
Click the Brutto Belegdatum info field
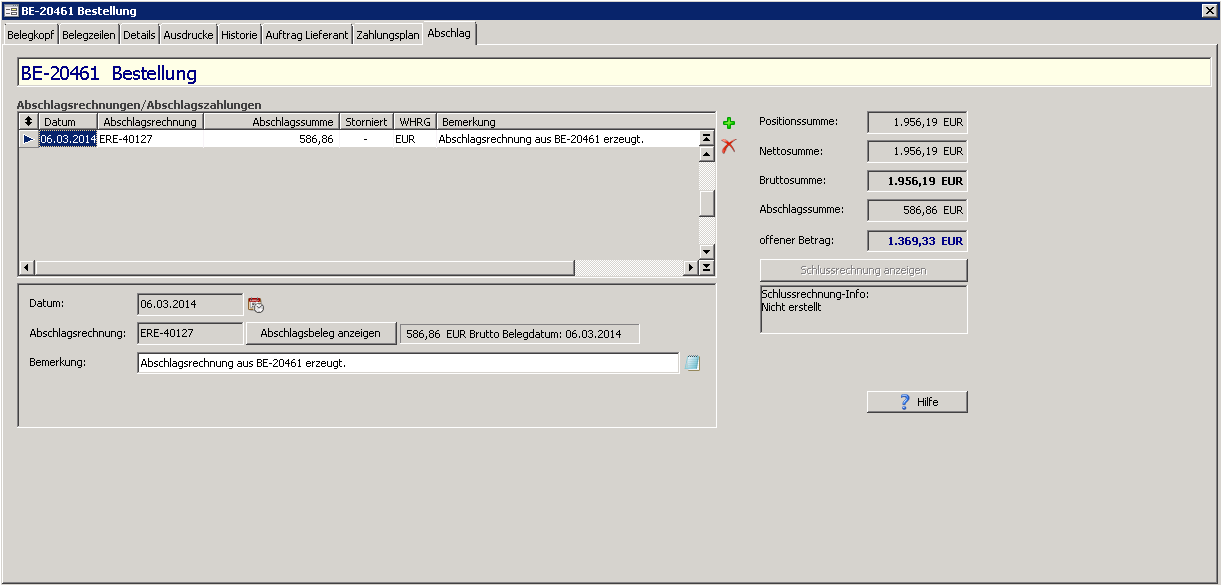[x=519, y=333]
